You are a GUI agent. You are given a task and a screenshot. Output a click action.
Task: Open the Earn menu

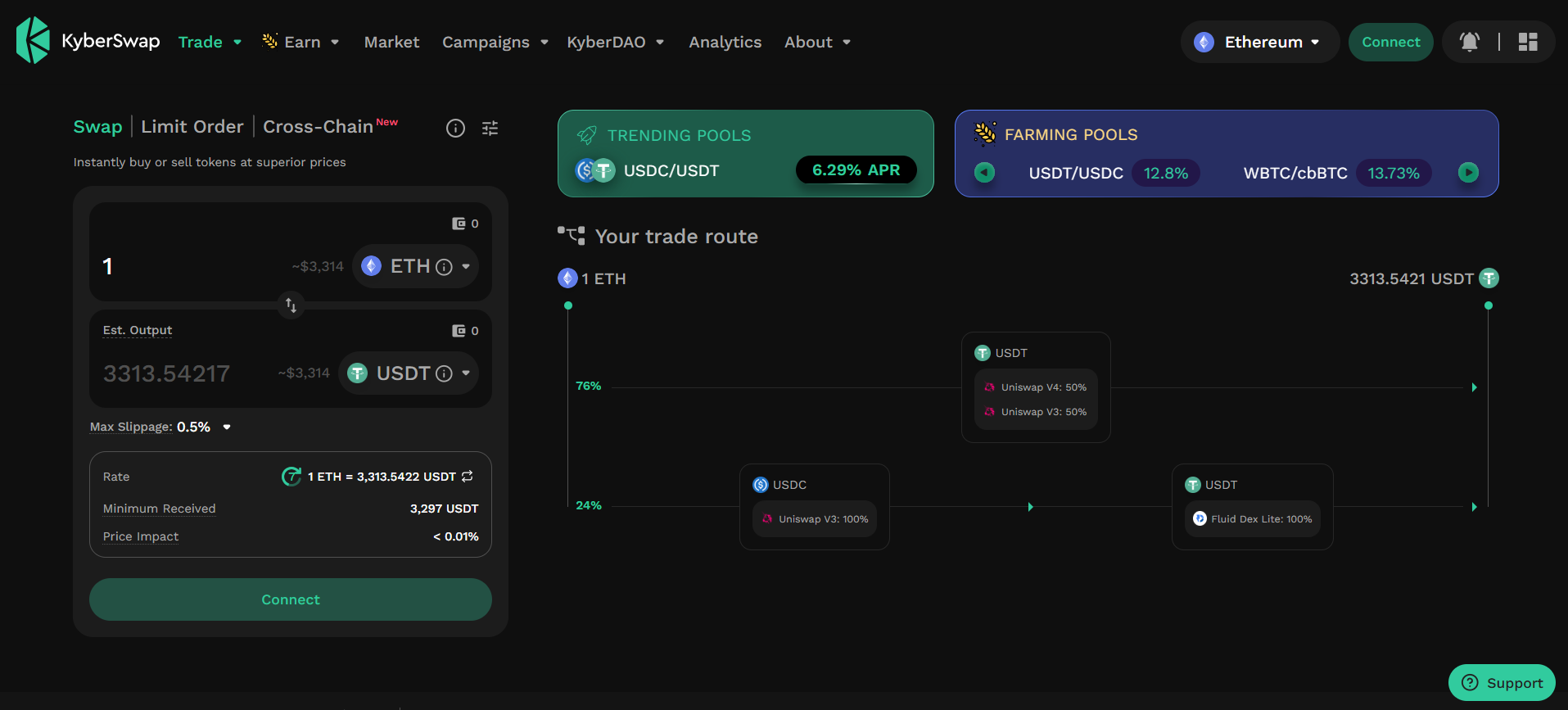click(x=300, y=42)
